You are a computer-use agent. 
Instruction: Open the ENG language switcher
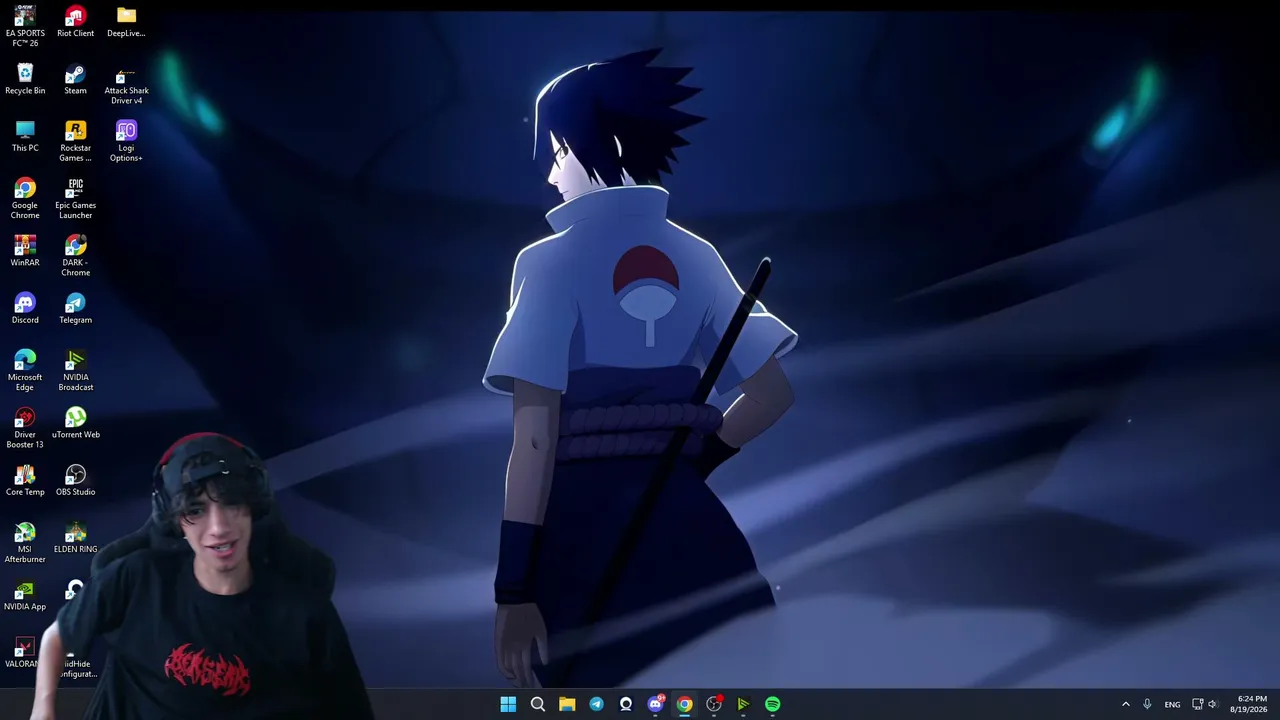pyautogui.click(x=1172, y=704)
